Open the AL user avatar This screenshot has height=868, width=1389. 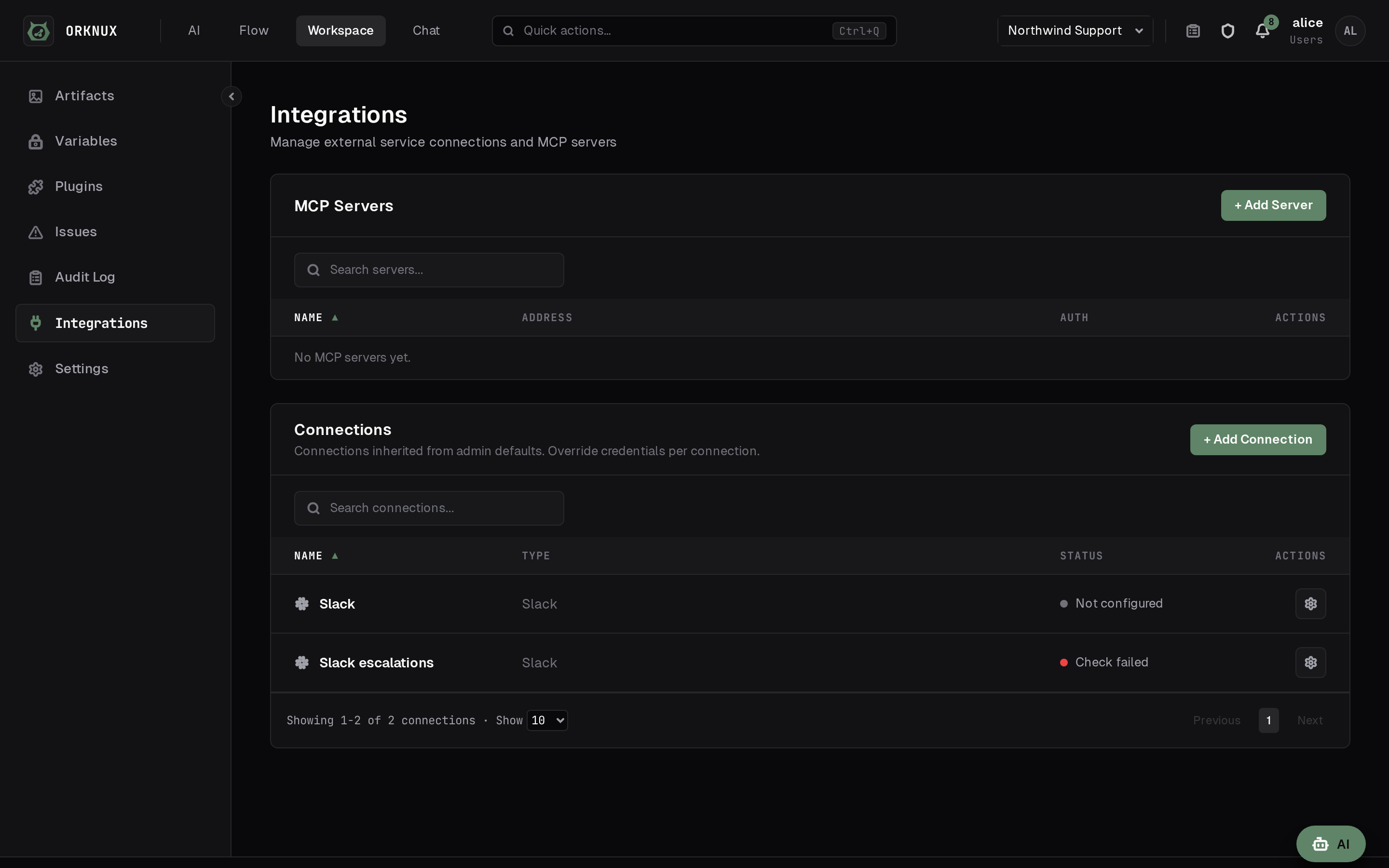pyautogui.click(x=1350, y=30)
